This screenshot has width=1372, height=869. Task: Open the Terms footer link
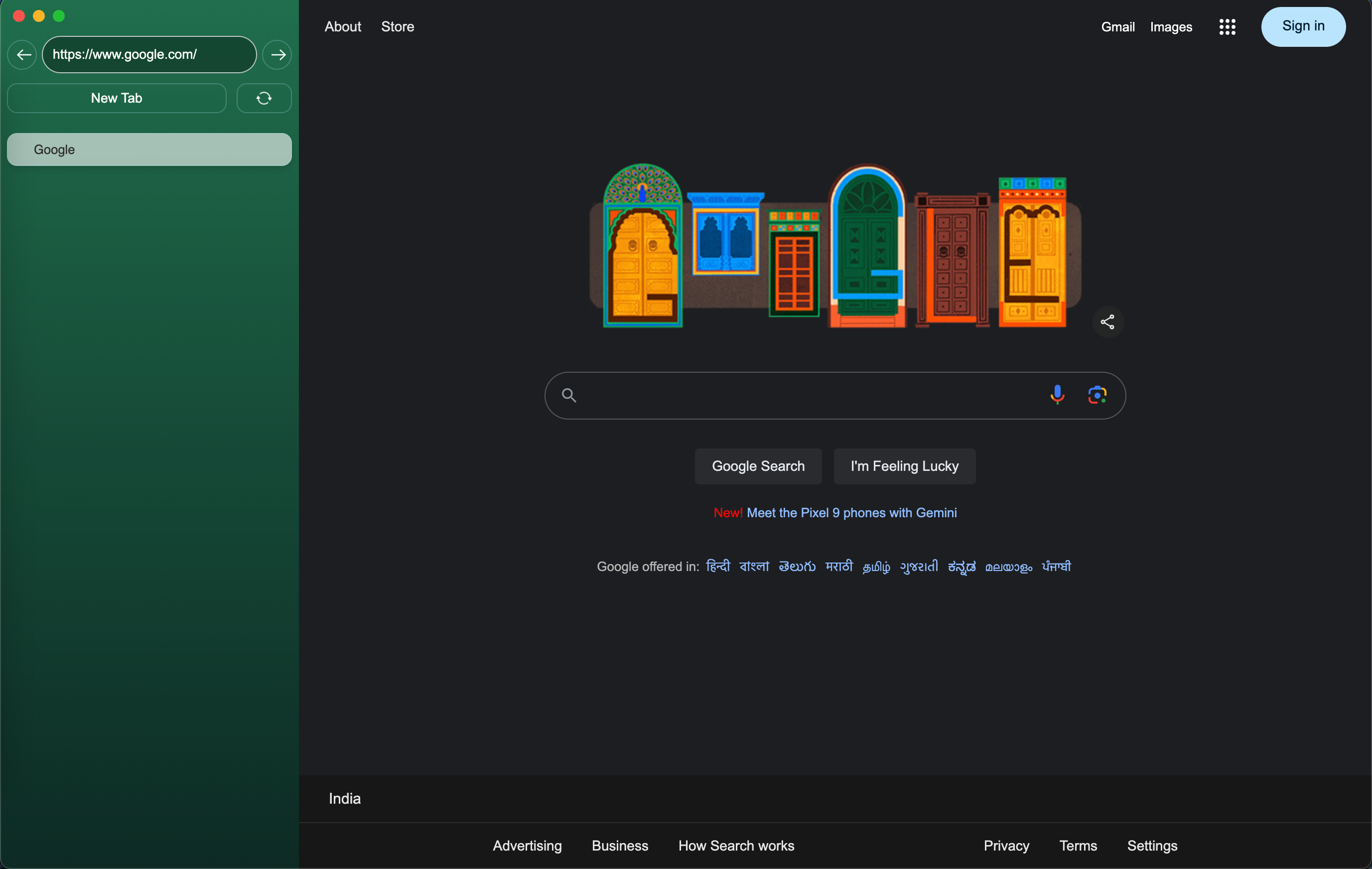click(x=1078, y=846)
